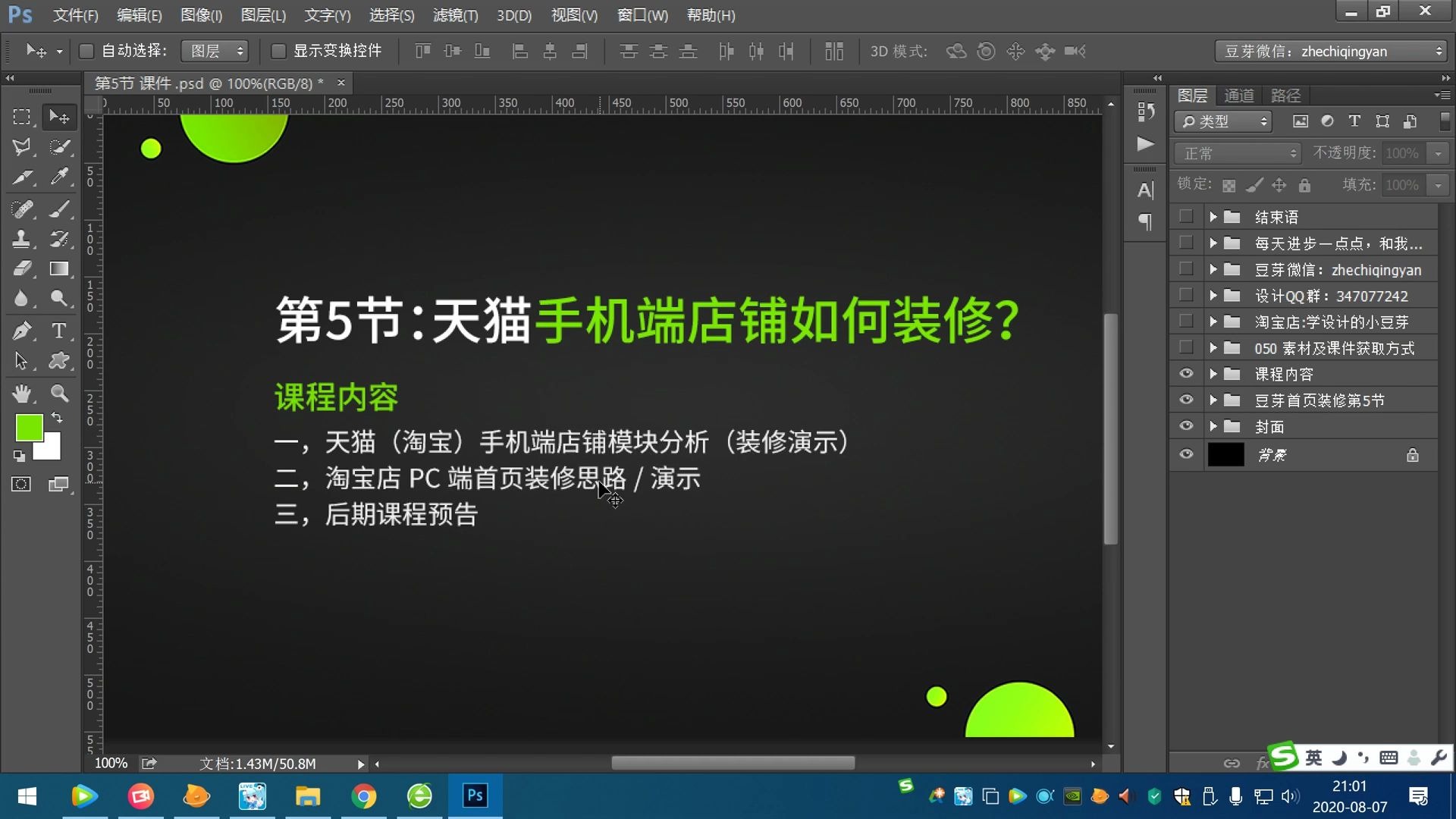Reset default foreground and background colors
This screenshot has height=819, width=1456.
pyautogui.click(x=19, y=456)
